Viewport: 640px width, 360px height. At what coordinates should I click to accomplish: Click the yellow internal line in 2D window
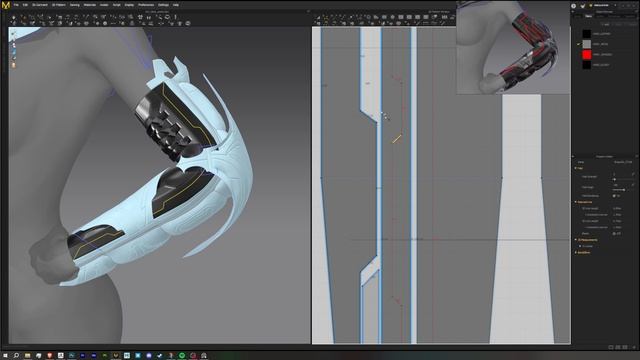click(x=397, y=139)
